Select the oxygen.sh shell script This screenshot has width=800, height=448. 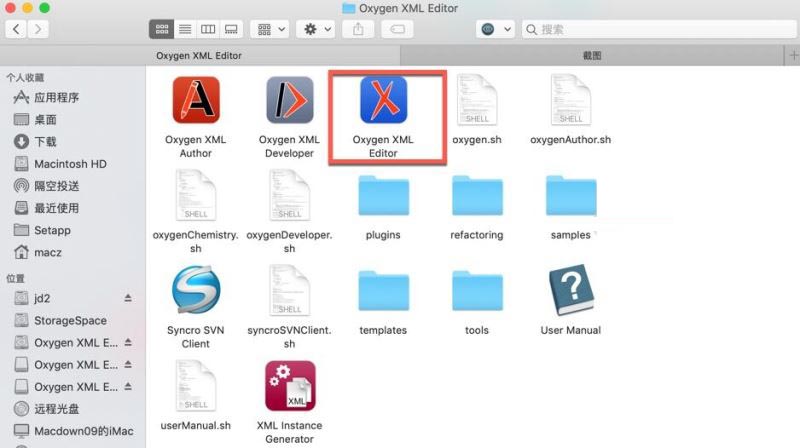pos(477,100)
